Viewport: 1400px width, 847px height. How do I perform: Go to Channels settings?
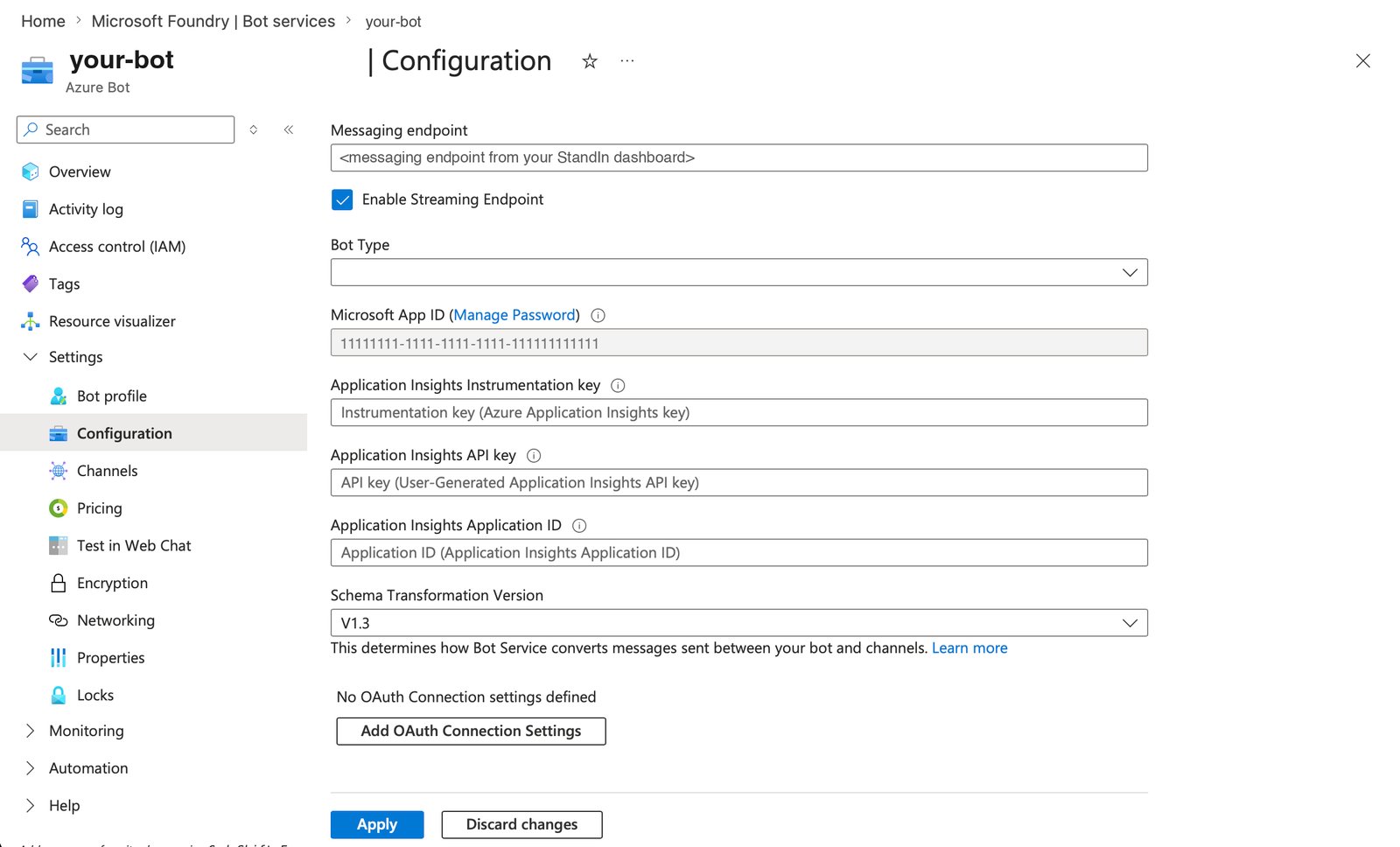(107, 471)
